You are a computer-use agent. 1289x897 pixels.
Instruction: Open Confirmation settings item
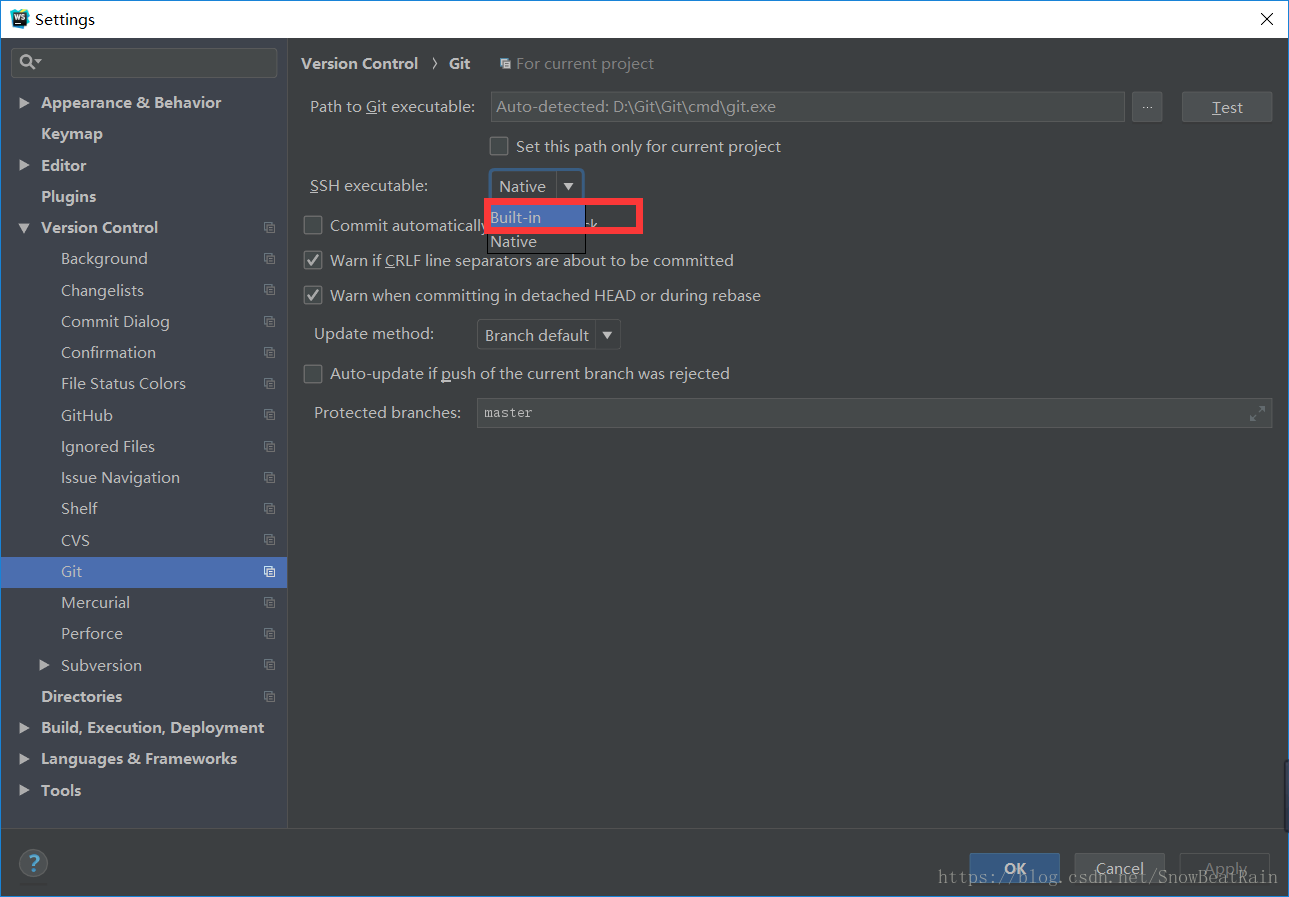pyautogui.click(x=108, y=352)
